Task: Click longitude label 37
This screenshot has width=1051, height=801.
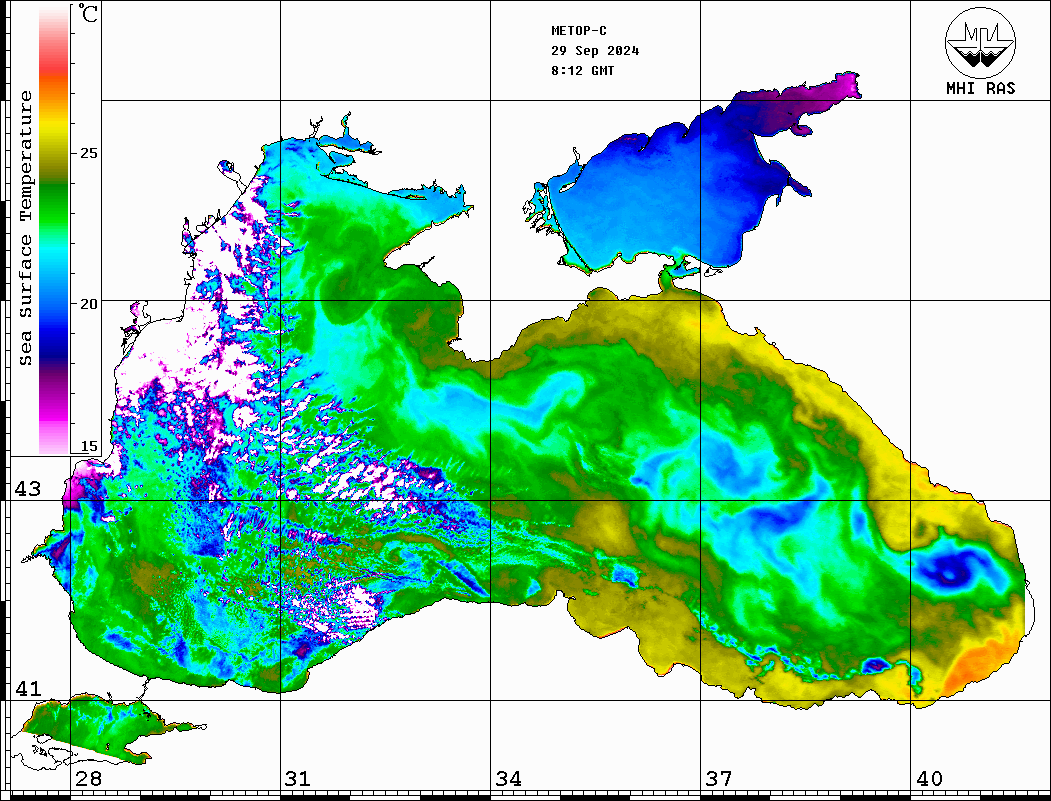Action: [719, 778]
